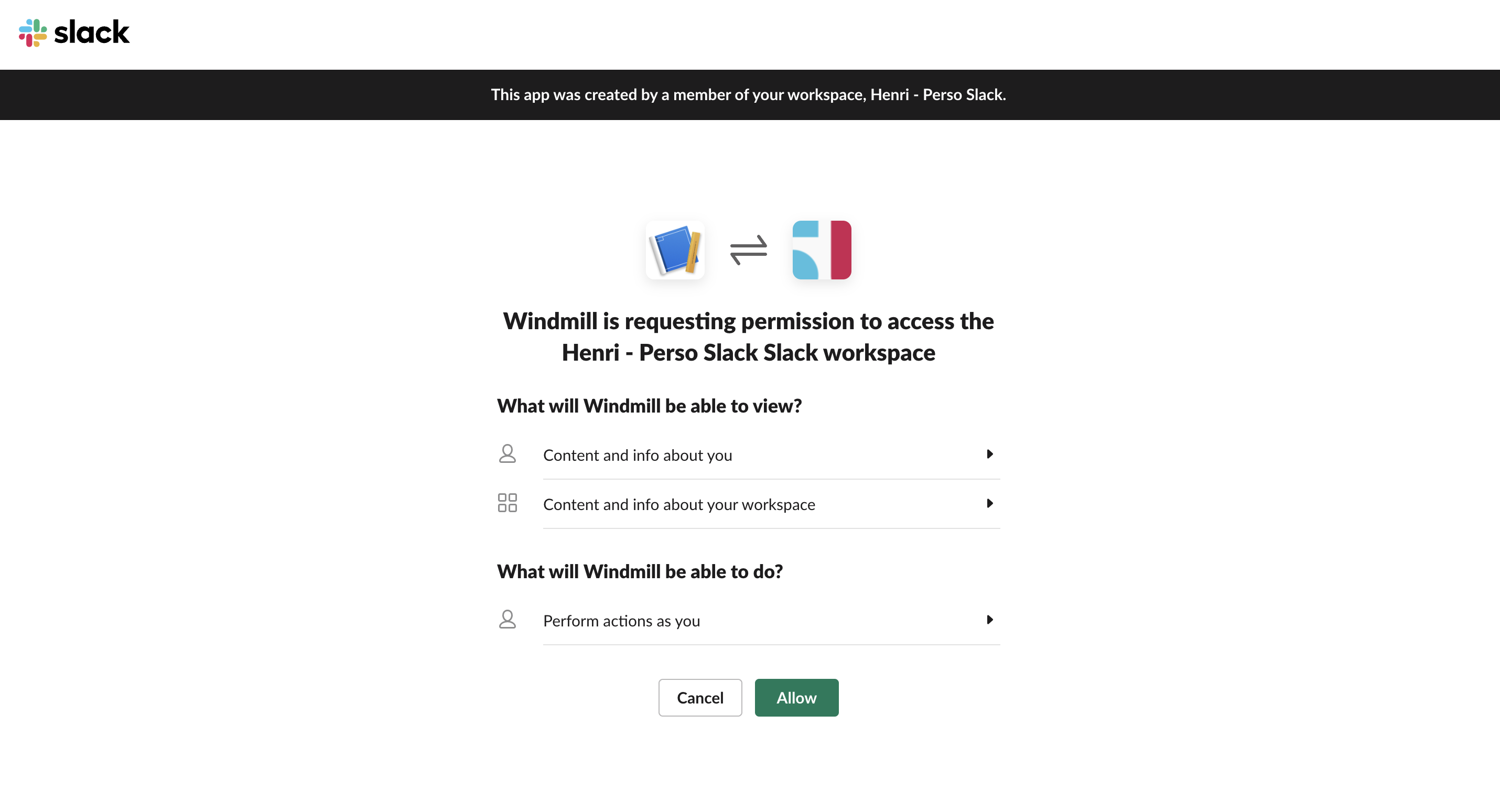This screenshot has height=812, width=1500.
Task: Select the Perform actions as you row
Action: point(621,621)
